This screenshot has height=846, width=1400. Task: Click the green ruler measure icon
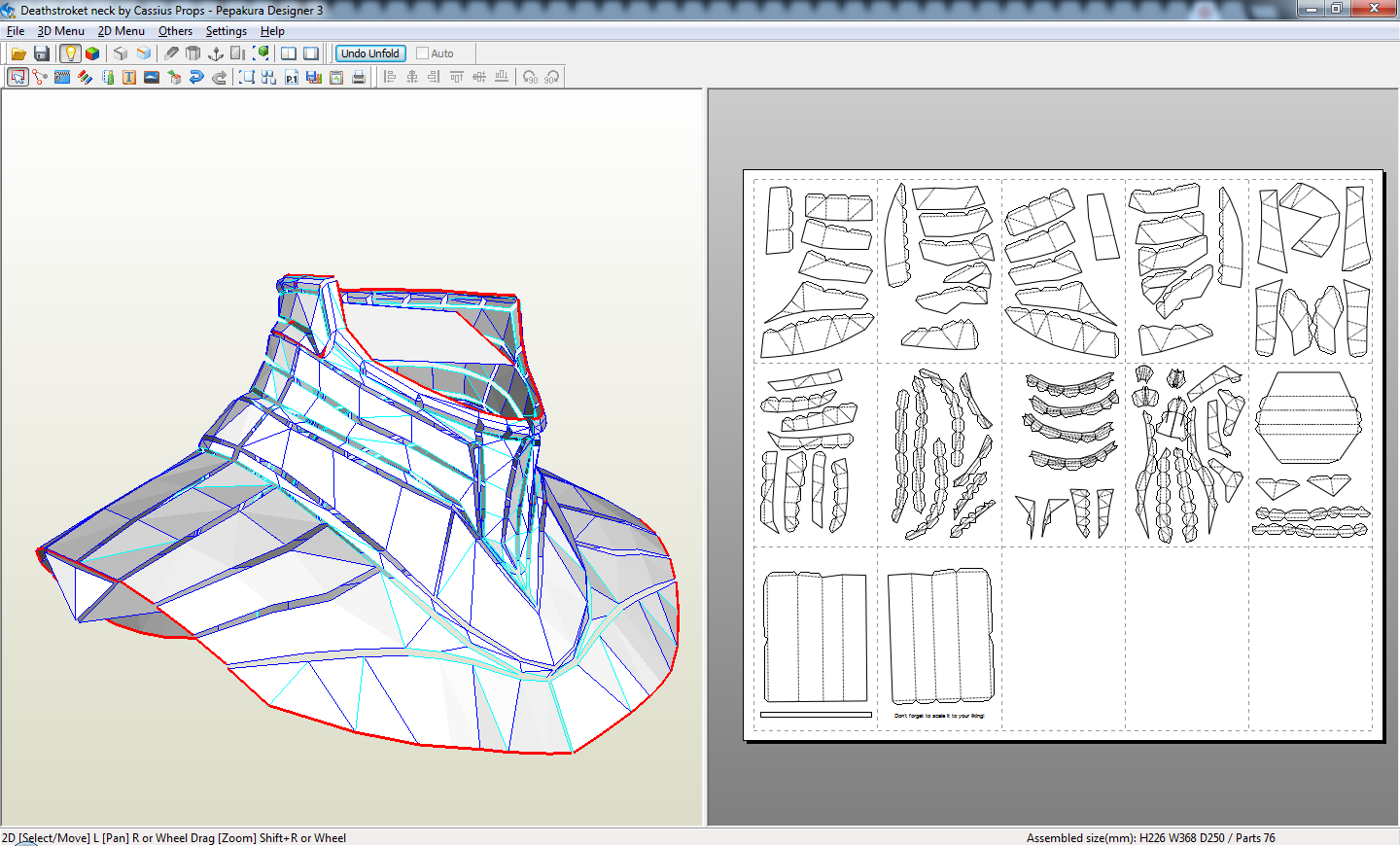(107, 77)
